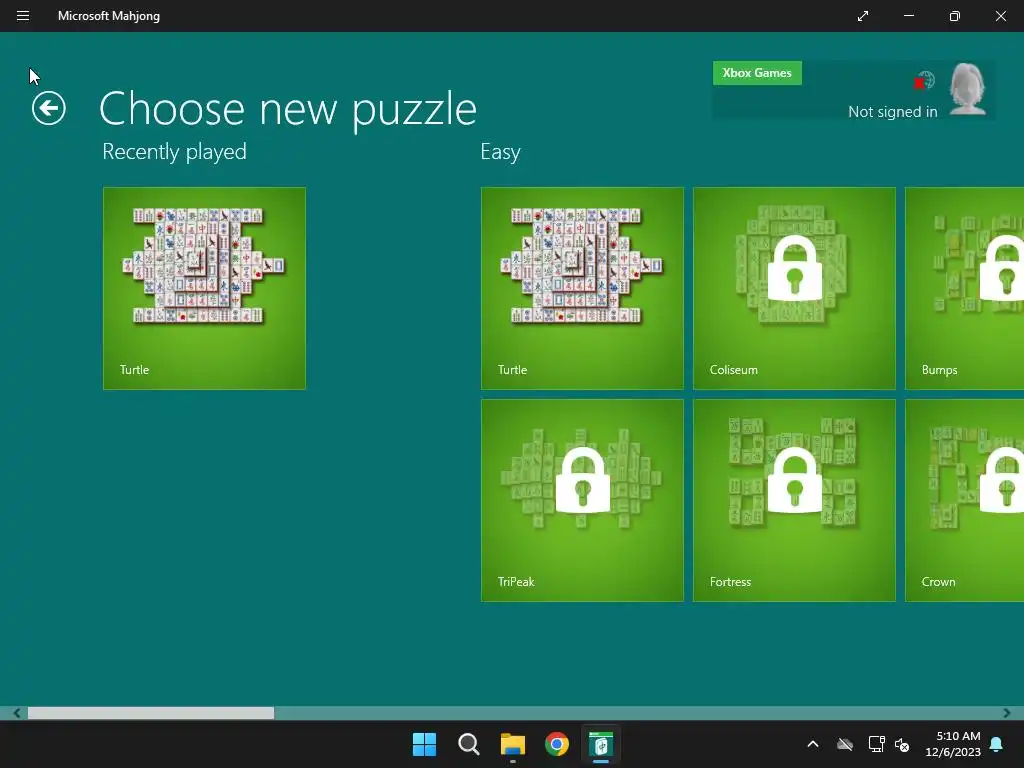
Task: Click the Microsoft Mahjong taskbar icon
Action: pyautogui.click(x=601, y=744)
